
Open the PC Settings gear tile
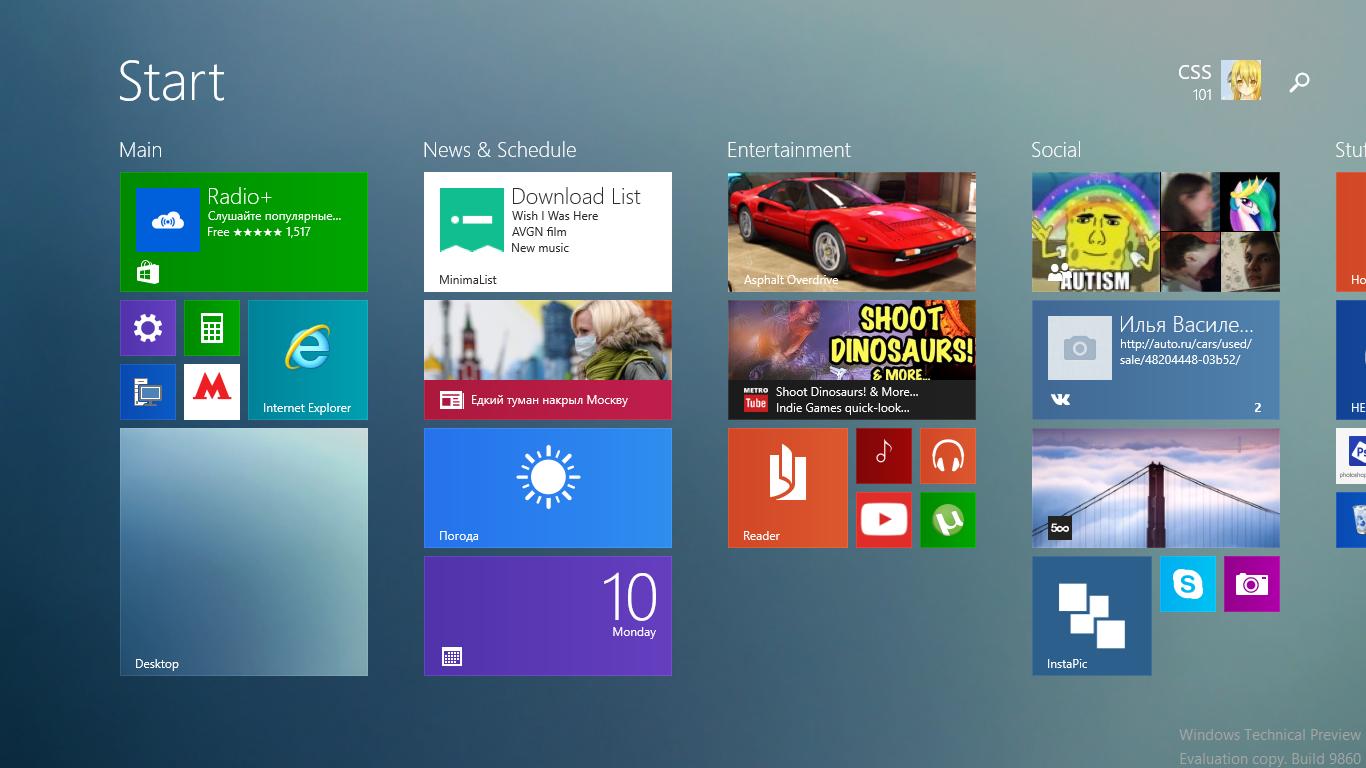(148, 328)
